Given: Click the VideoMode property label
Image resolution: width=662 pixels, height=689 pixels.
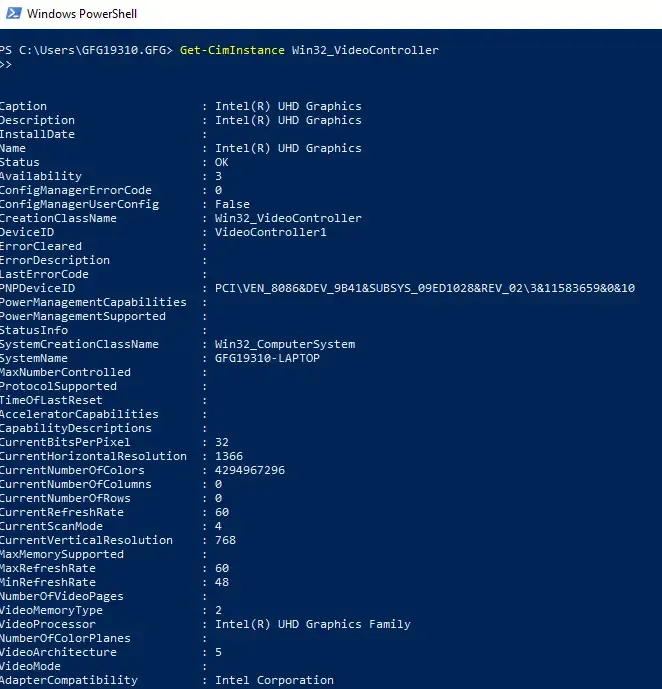Looking at the screenshot, I should [30, 666].
